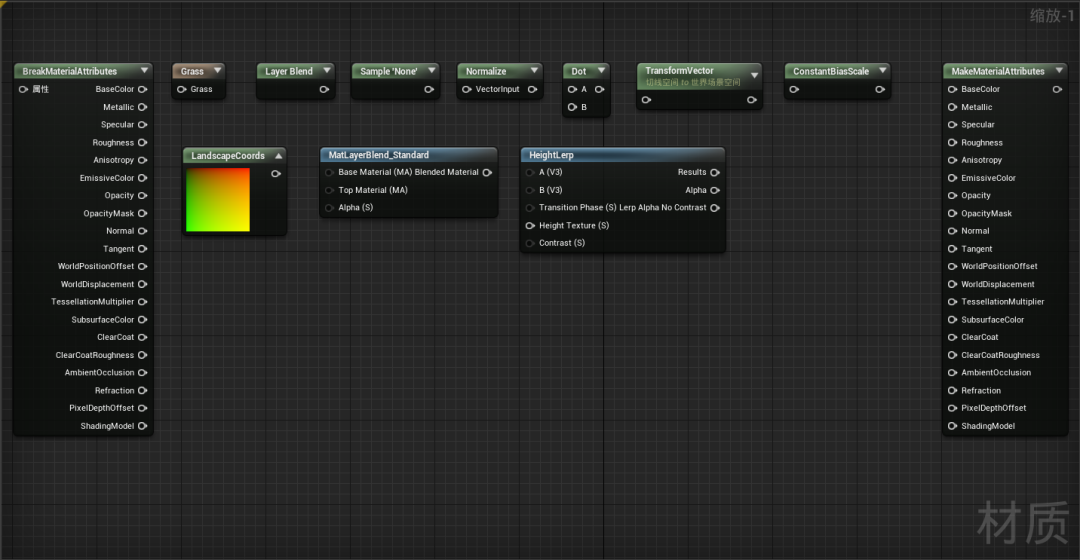Click HeightLerp B (V3) input pin
1080x560 pixels.
[x=530, y=190]
